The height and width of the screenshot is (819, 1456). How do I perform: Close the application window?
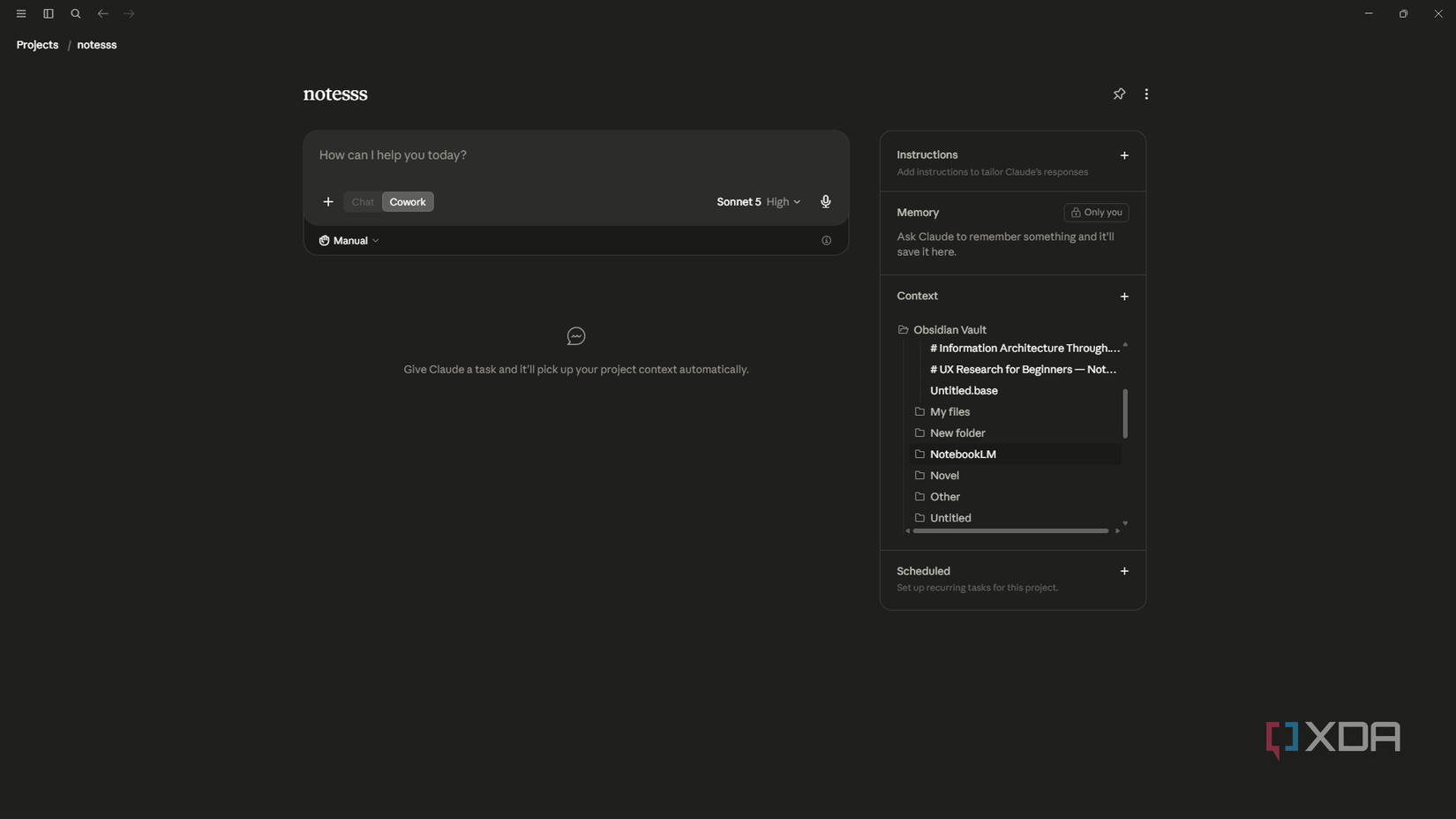1438,14
